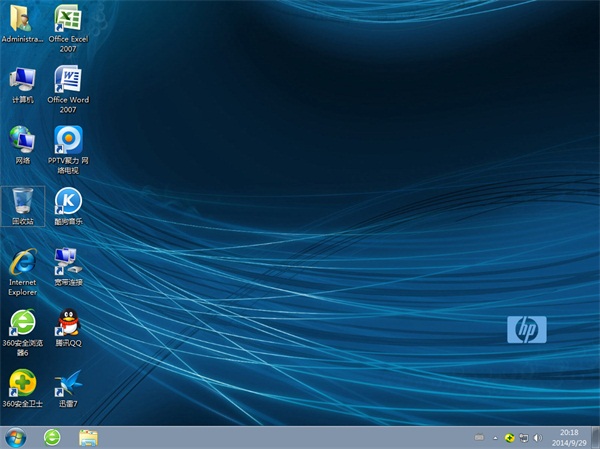Expand hidden system tray icons arrow
The height and width of the screenshot is (449, 600).
pos(495,438)
